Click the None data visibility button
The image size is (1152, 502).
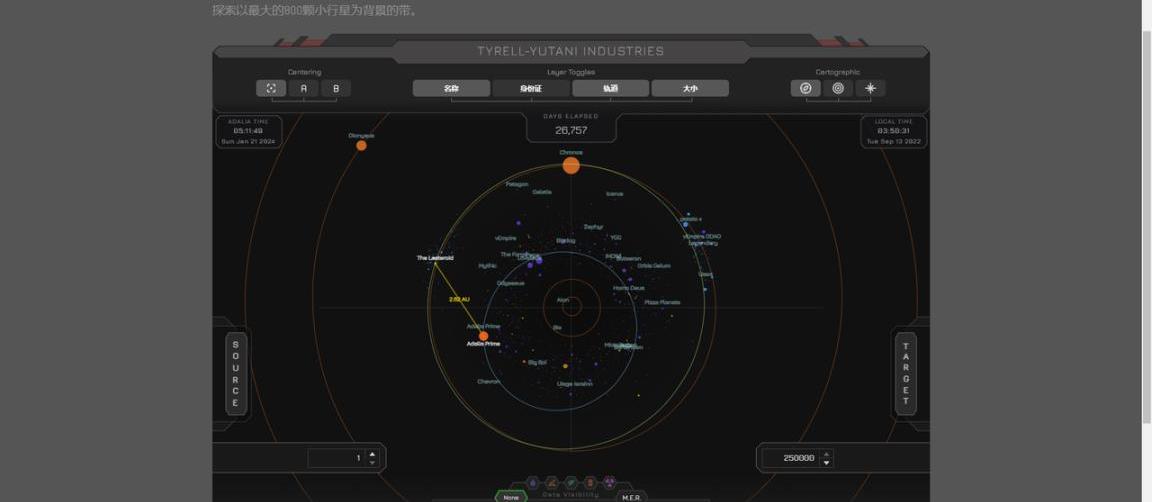coord(511,498)
